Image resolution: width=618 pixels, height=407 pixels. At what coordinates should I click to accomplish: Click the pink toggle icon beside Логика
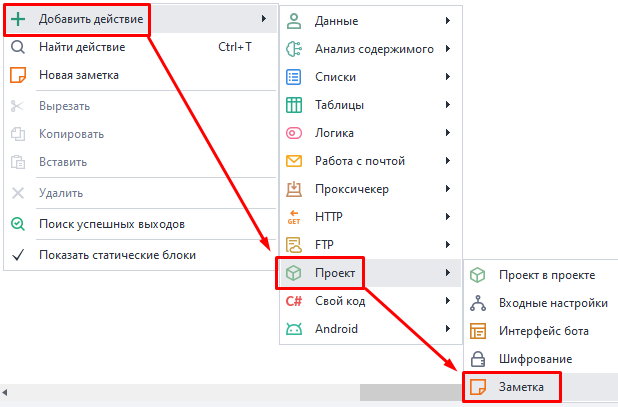pos(294,133)
